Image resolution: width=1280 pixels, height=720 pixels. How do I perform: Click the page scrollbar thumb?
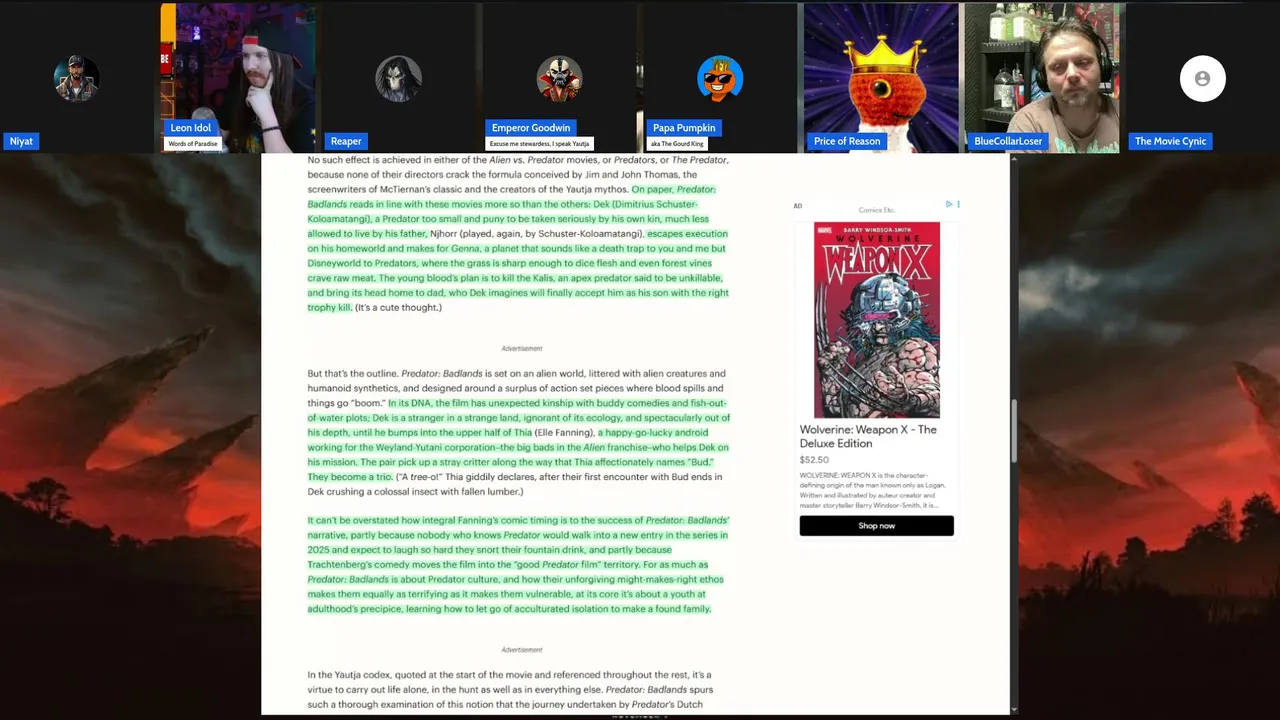1014,430
